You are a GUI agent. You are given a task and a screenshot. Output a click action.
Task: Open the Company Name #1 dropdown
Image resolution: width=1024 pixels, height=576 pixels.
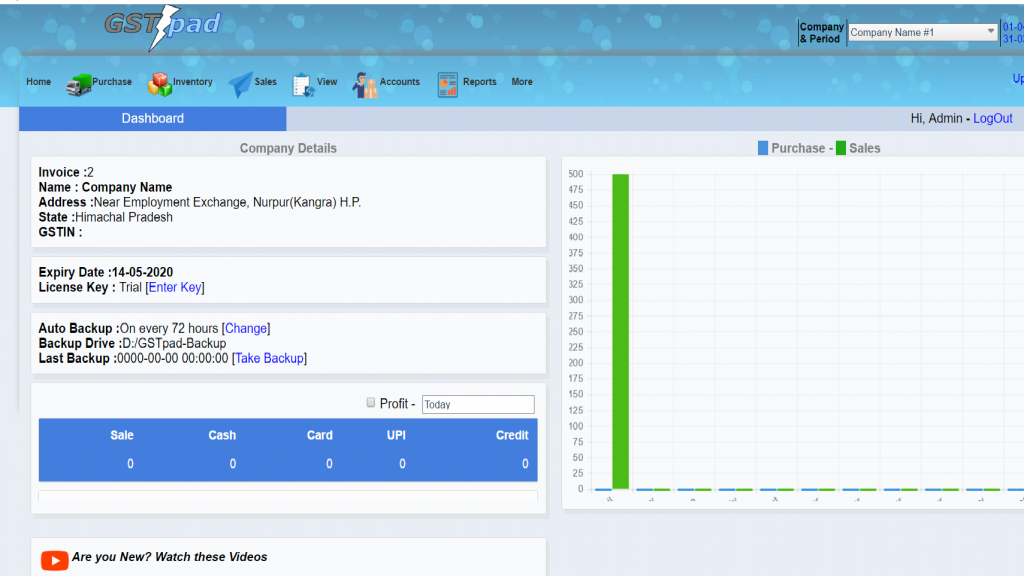(x=920, y=32)
